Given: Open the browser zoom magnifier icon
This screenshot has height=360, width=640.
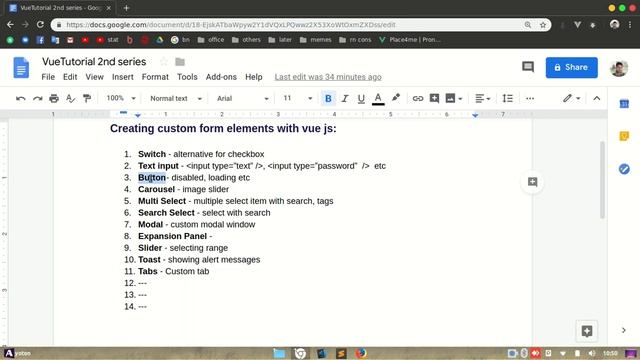Looking at the screenshot, I should (x=528, y=25).
